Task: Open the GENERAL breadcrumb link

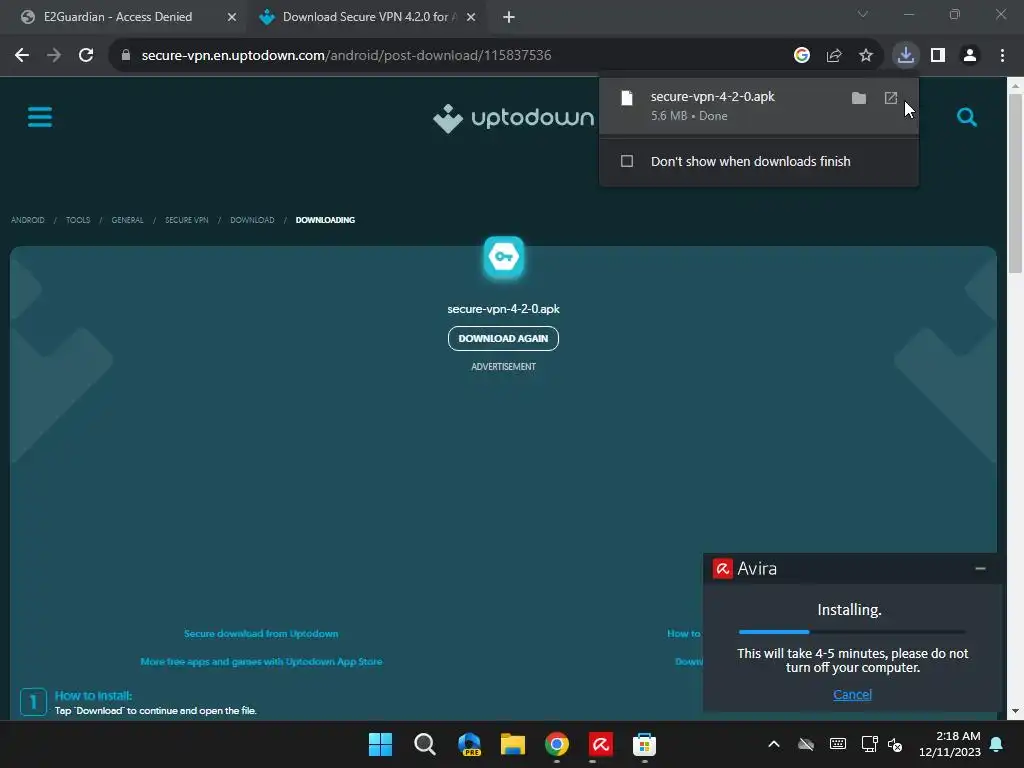Action: click(x=127, y=220)
